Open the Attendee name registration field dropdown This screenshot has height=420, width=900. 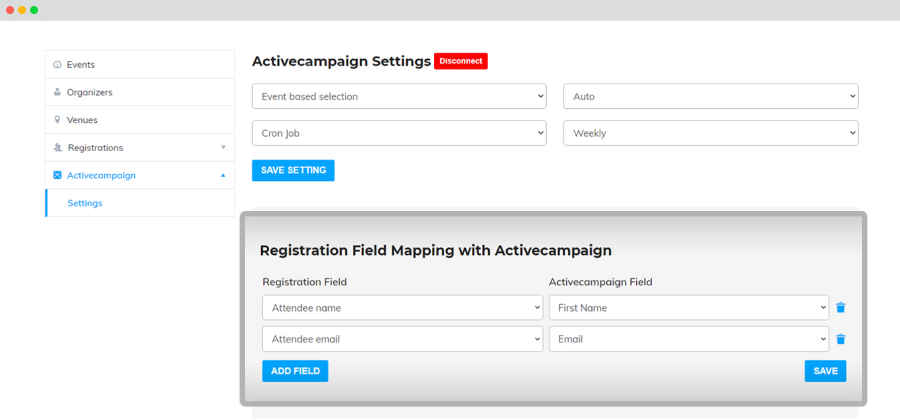click(402, 308)
